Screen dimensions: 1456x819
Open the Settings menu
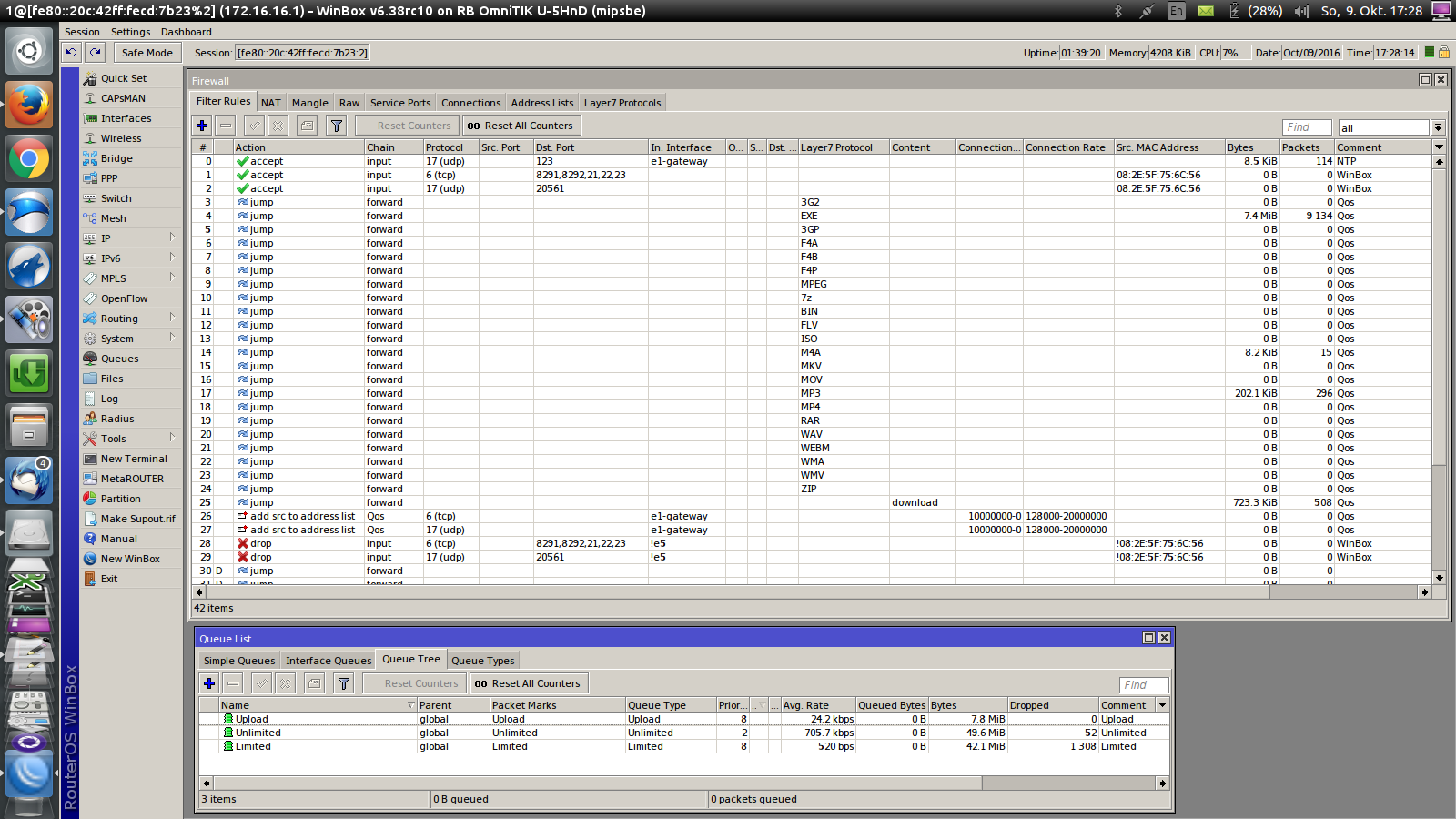pyautogui.click(x=131, y=32)
